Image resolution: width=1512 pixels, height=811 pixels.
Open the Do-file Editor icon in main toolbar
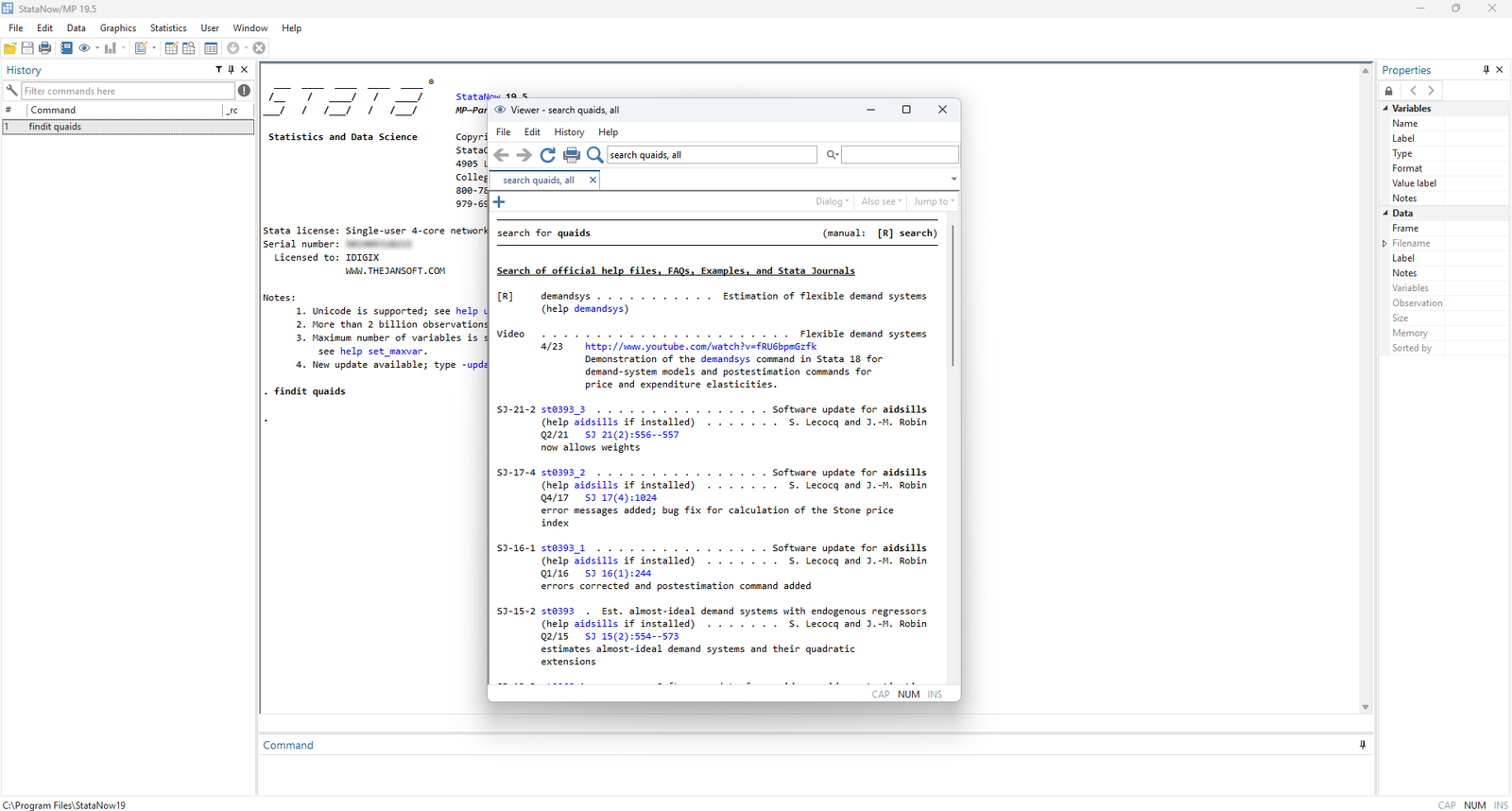point(141,48)
